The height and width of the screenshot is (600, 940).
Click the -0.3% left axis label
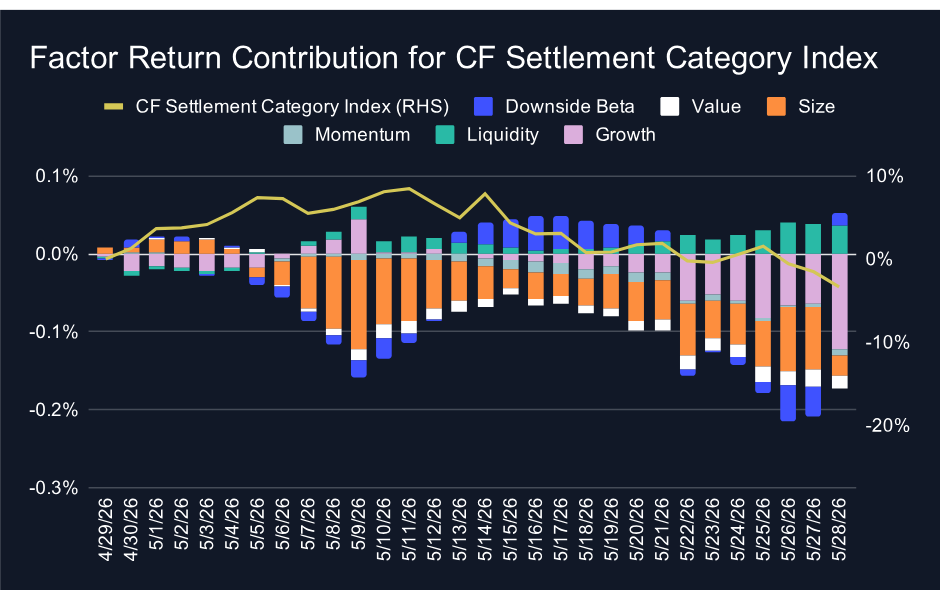[x=54, y=488]
